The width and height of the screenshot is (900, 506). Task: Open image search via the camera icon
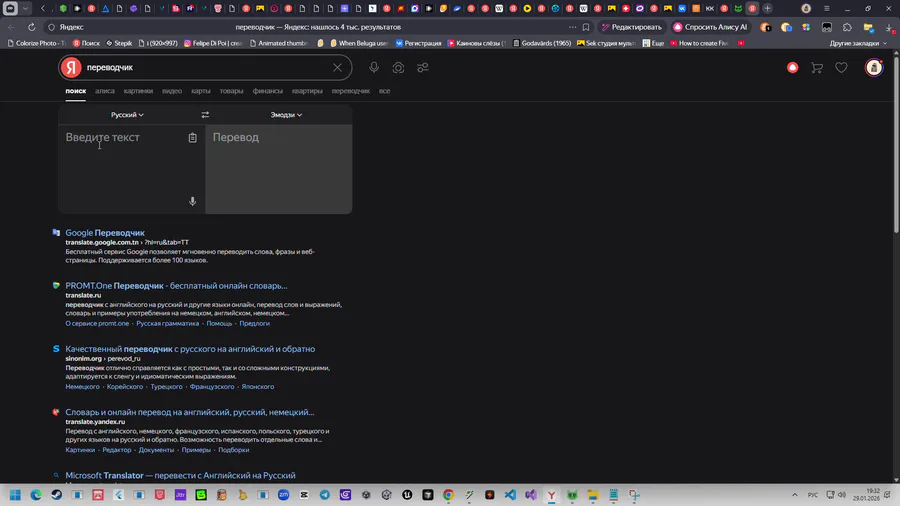pos(398,68)
